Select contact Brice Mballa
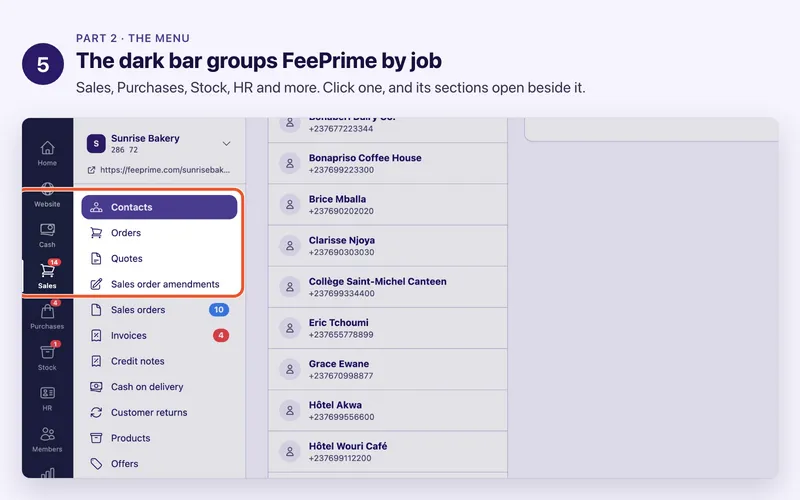800x500 pixels. (x=388, y=205)
